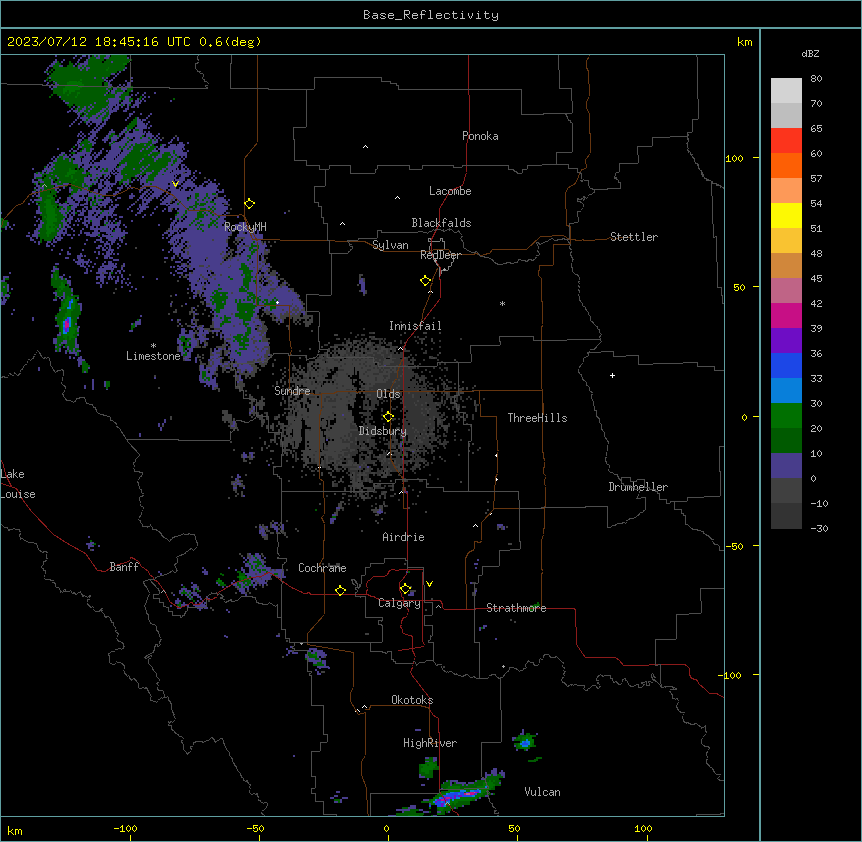Click the Stettler city label

(634, 237)
